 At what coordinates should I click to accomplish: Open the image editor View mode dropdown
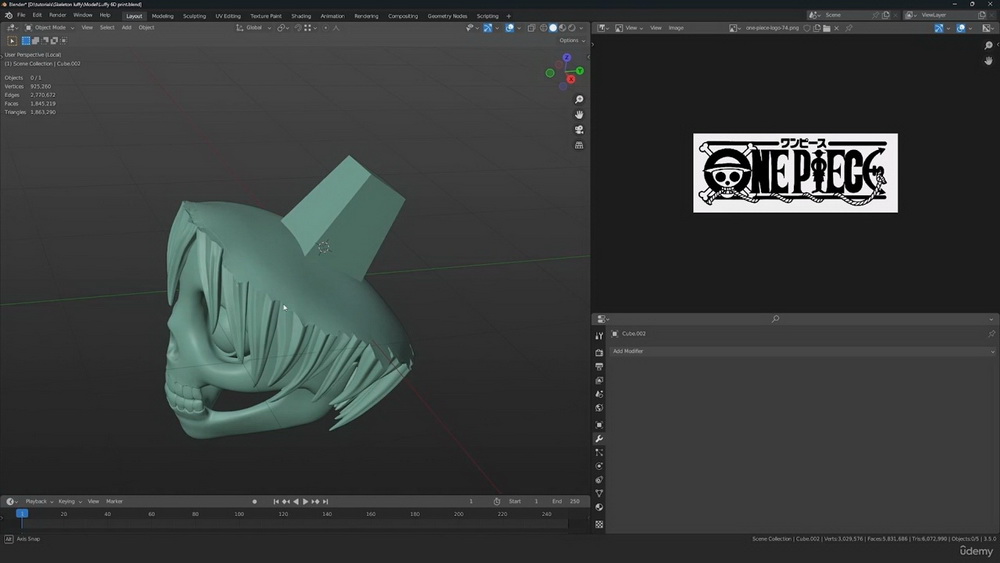point(631,28)
